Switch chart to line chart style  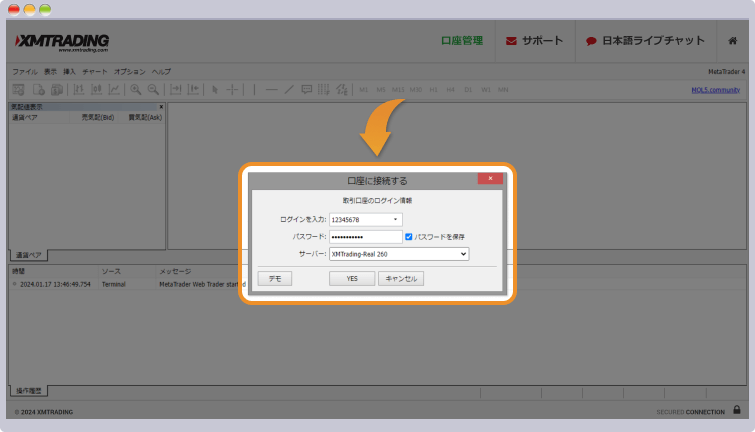pyautogui.click(x=114, y=90)
